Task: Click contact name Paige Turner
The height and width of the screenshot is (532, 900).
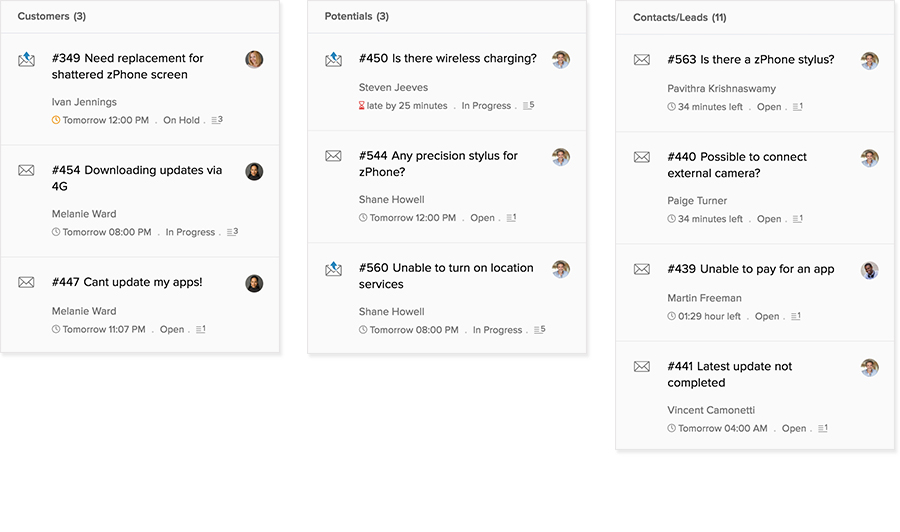Action: coord(697,200)
